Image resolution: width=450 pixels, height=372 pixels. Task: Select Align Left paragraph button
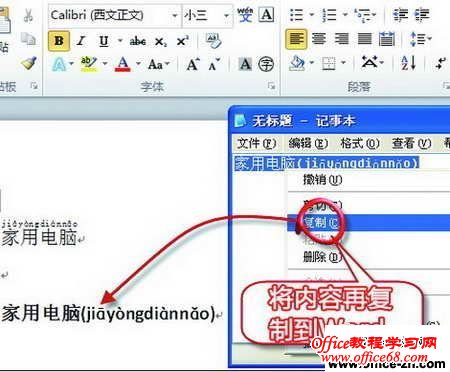296,39
